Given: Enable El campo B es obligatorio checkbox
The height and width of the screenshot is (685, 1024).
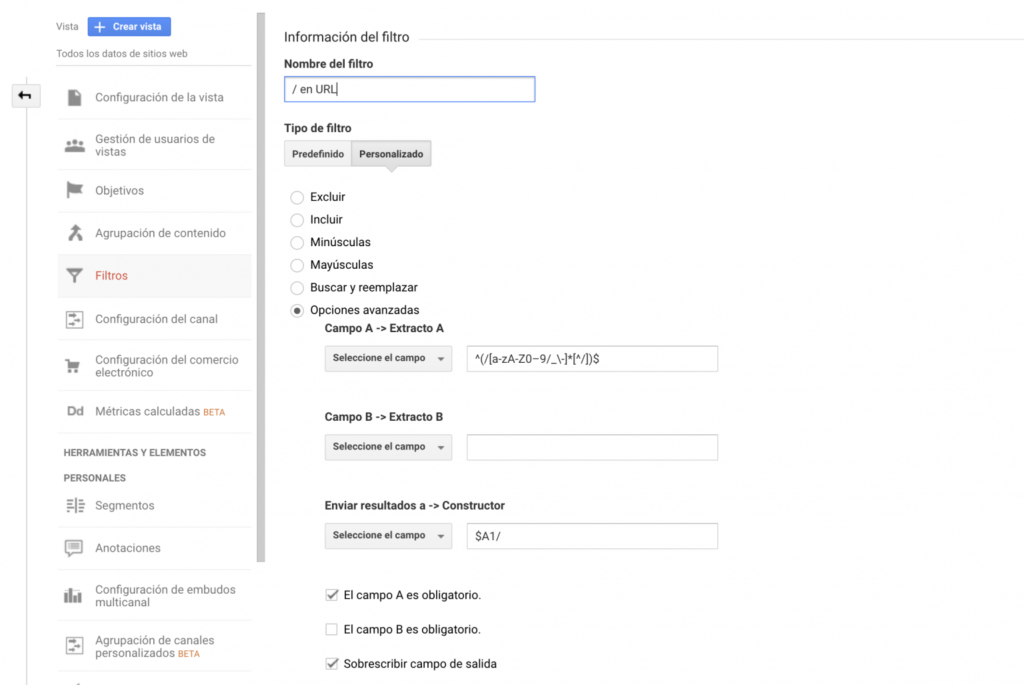Looking at the screenshot, I should tap(332, 630).
